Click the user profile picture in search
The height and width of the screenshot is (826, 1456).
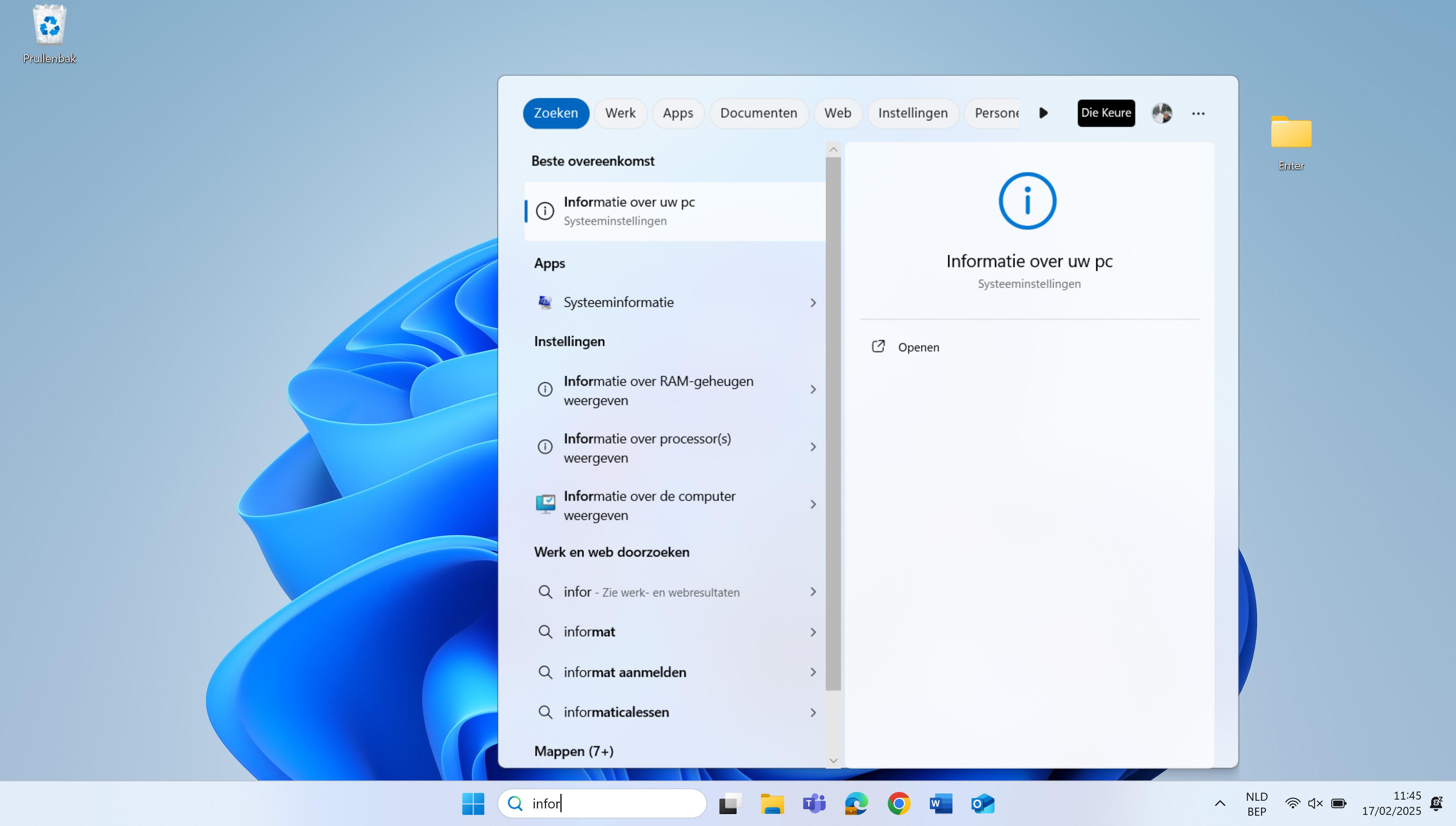point(1161,113)
